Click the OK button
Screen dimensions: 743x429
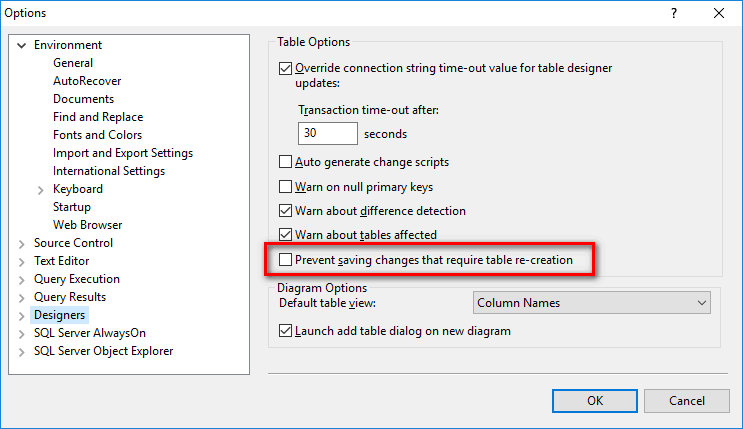tap(595, 400)
